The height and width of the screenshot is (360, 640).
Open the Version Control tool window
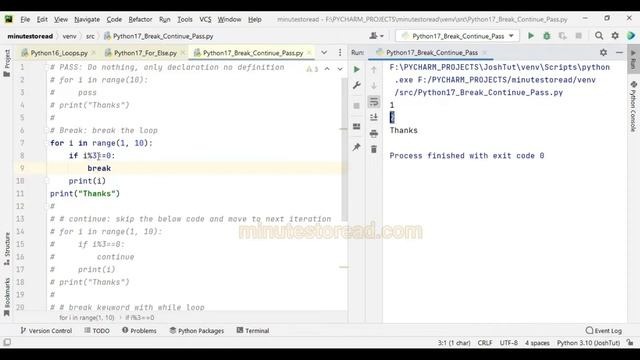(x=46, y=331)
